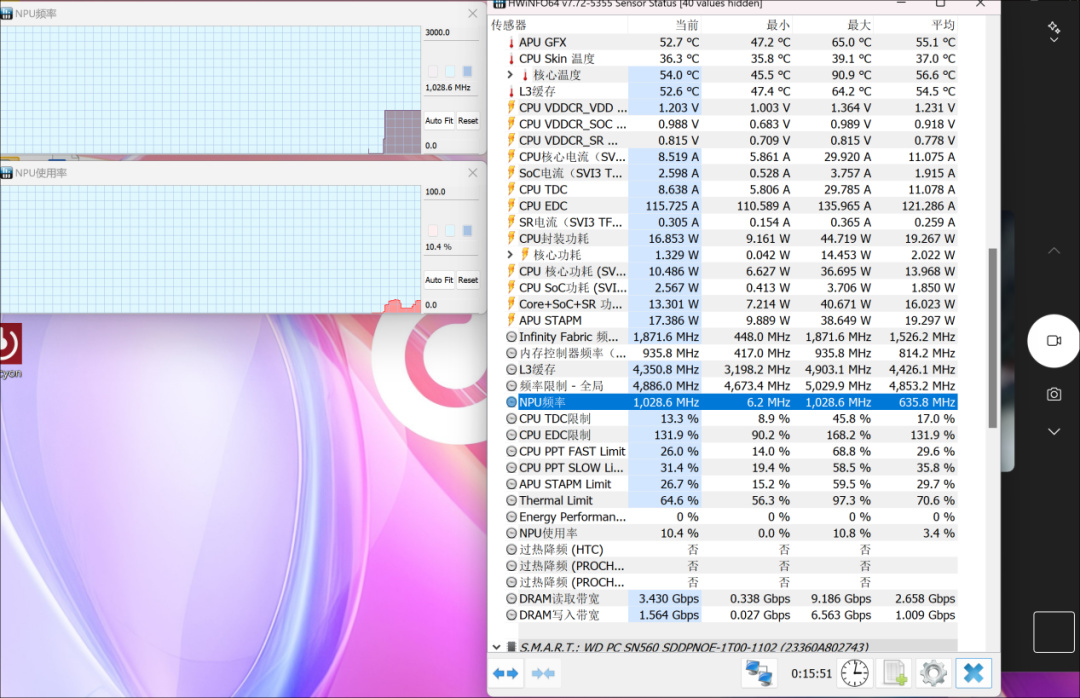The width and height of the screenshot is (1080, 698).
Task: Click thermometer icon beside CPU Skin 温度
Action: point(511,59)
